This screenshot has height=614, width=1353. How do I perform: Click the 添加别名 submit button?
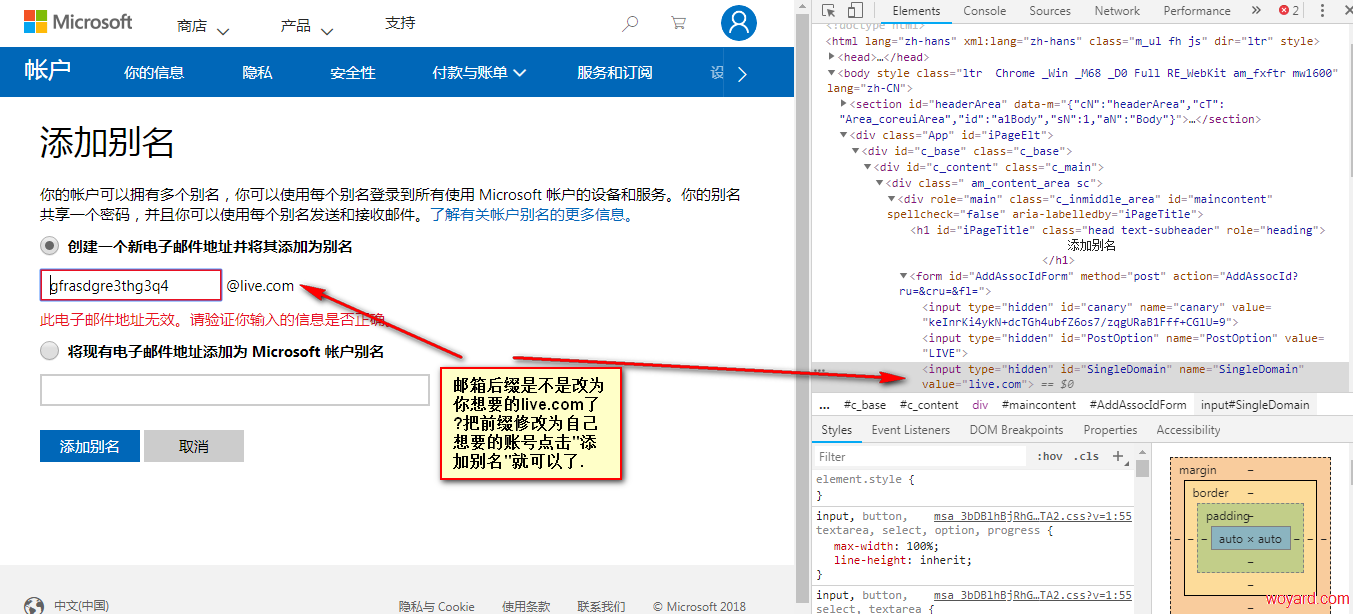pos(90,446)
